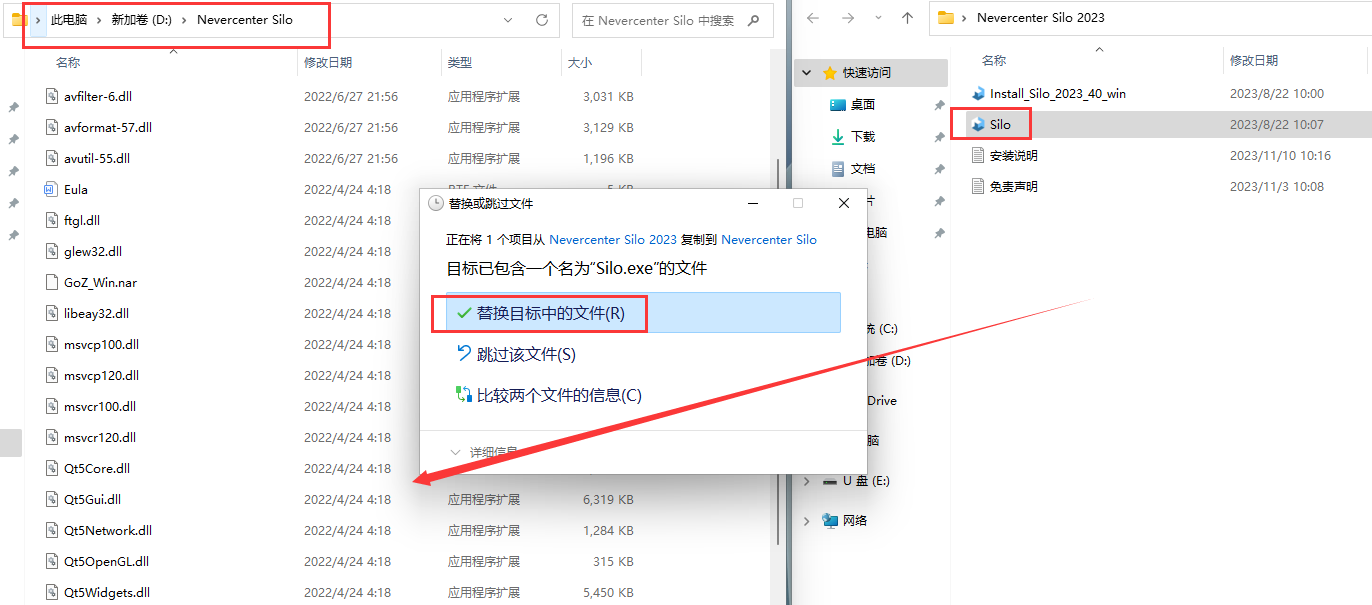Expand the 网络 network node

pos(807,520)
